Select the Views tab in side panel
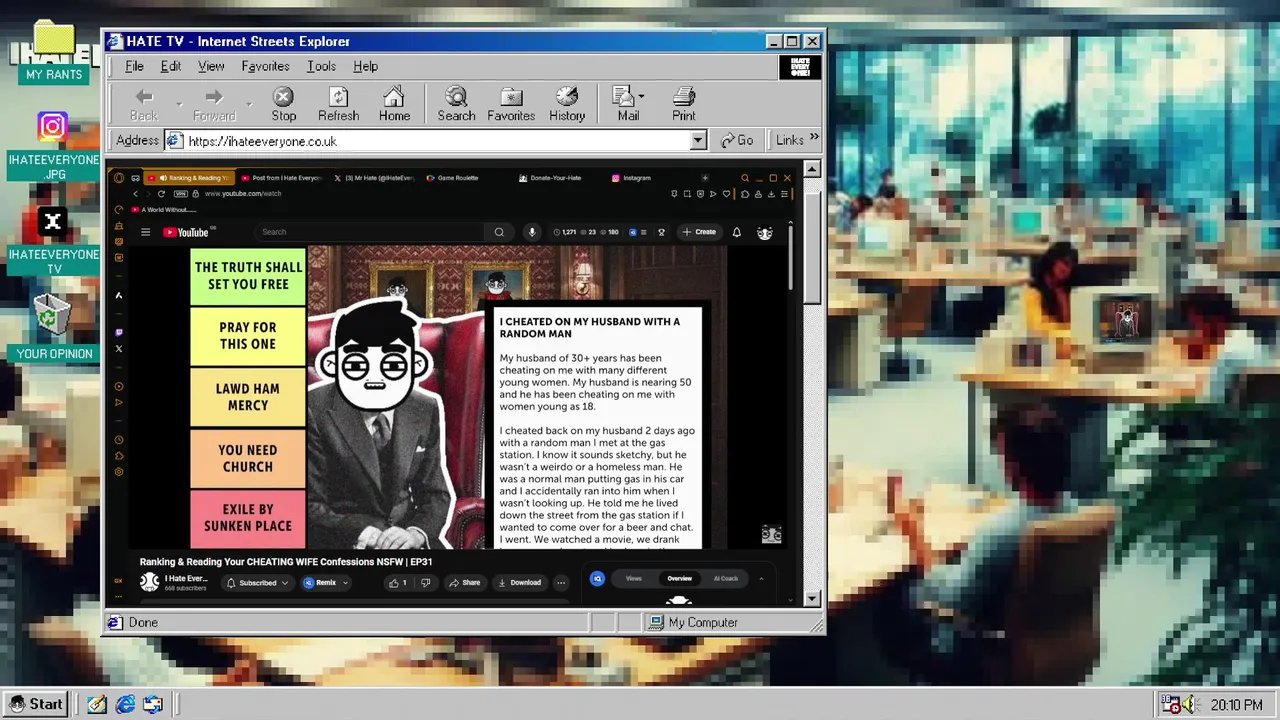The width and height of the screenshot is (1280, 720). (634, 578)
